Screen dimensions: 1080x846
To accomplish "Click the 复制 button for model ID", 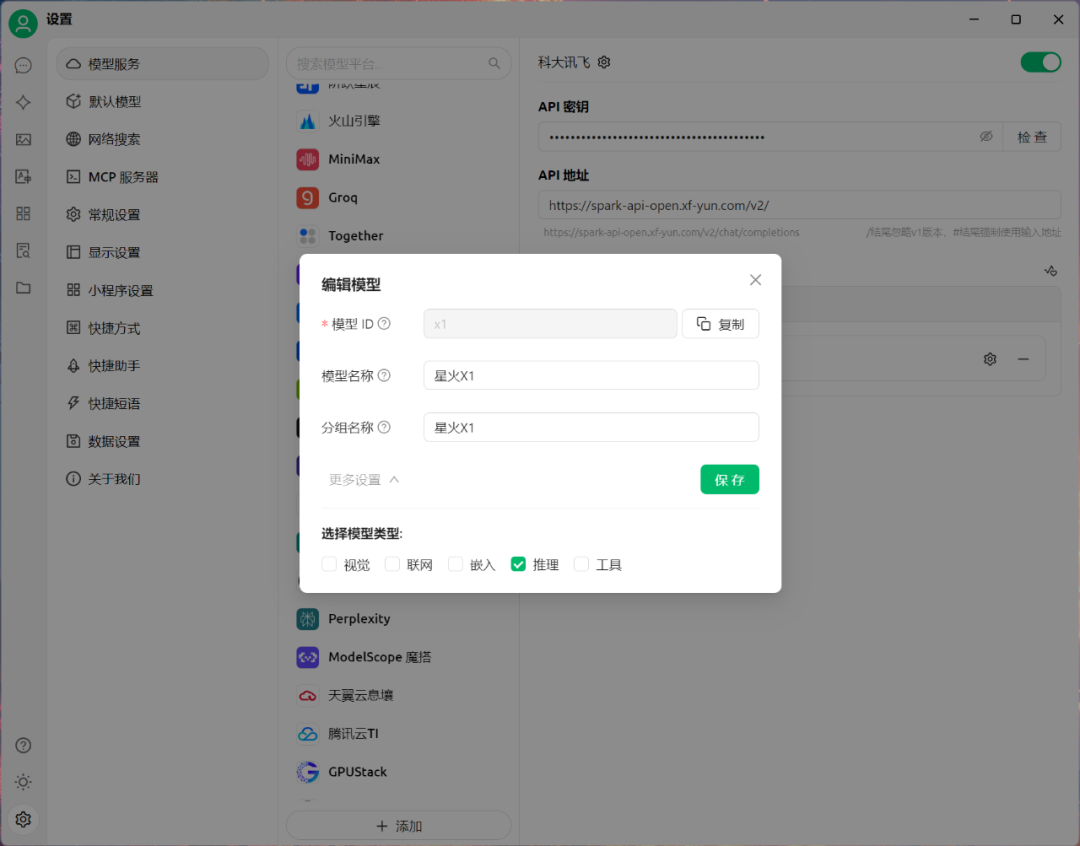I will [720, 324].
